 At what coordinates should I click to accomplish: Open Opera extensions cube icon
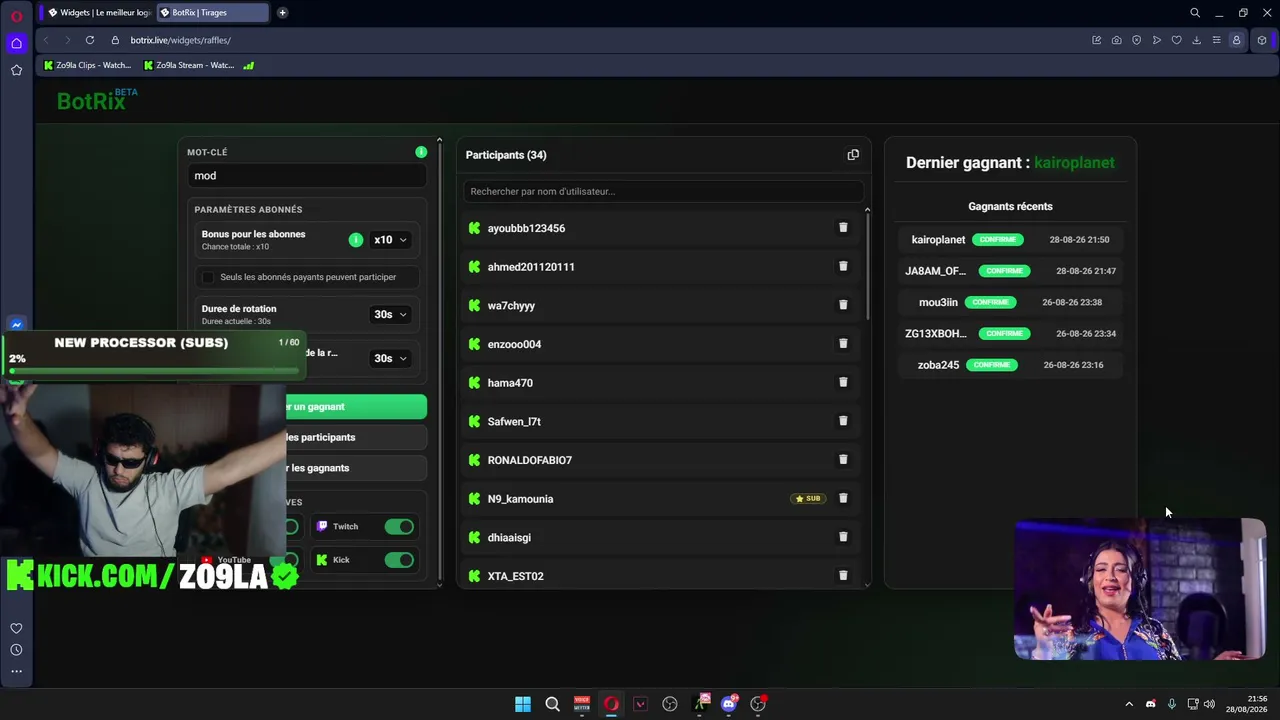pyautogui.click(x=1262, y=40)
